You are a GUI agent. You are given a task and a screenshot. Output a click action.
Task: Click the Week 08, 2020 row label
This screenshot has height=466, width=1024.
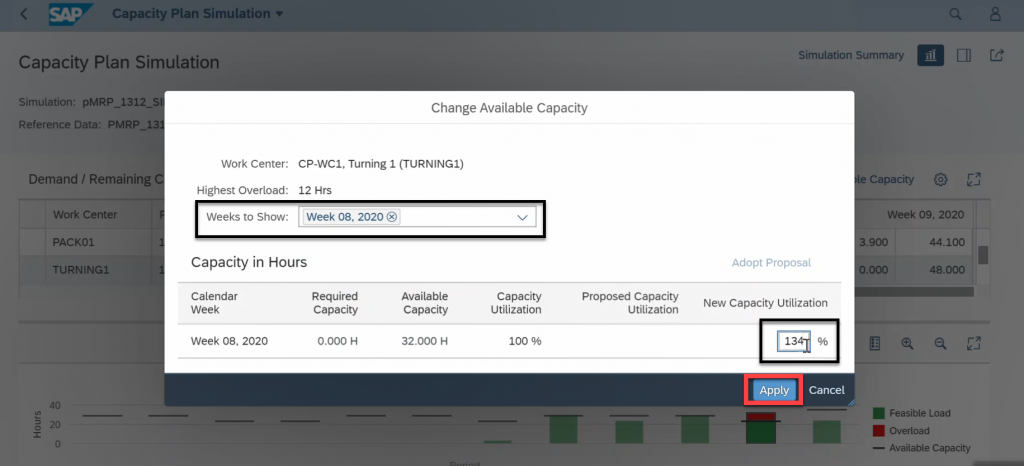229,341
